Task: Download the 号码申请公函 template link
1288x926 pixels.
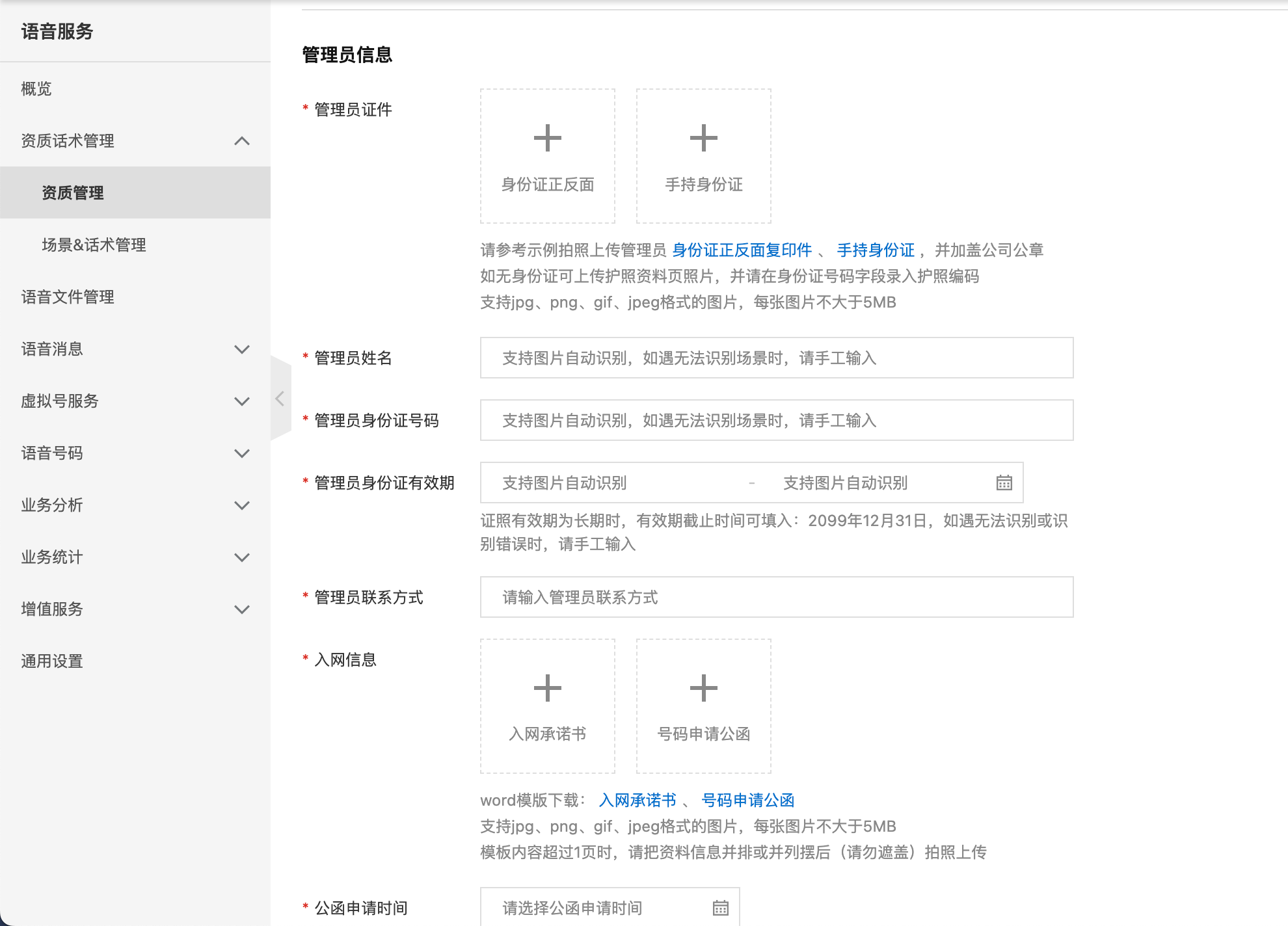Action: 748,800
